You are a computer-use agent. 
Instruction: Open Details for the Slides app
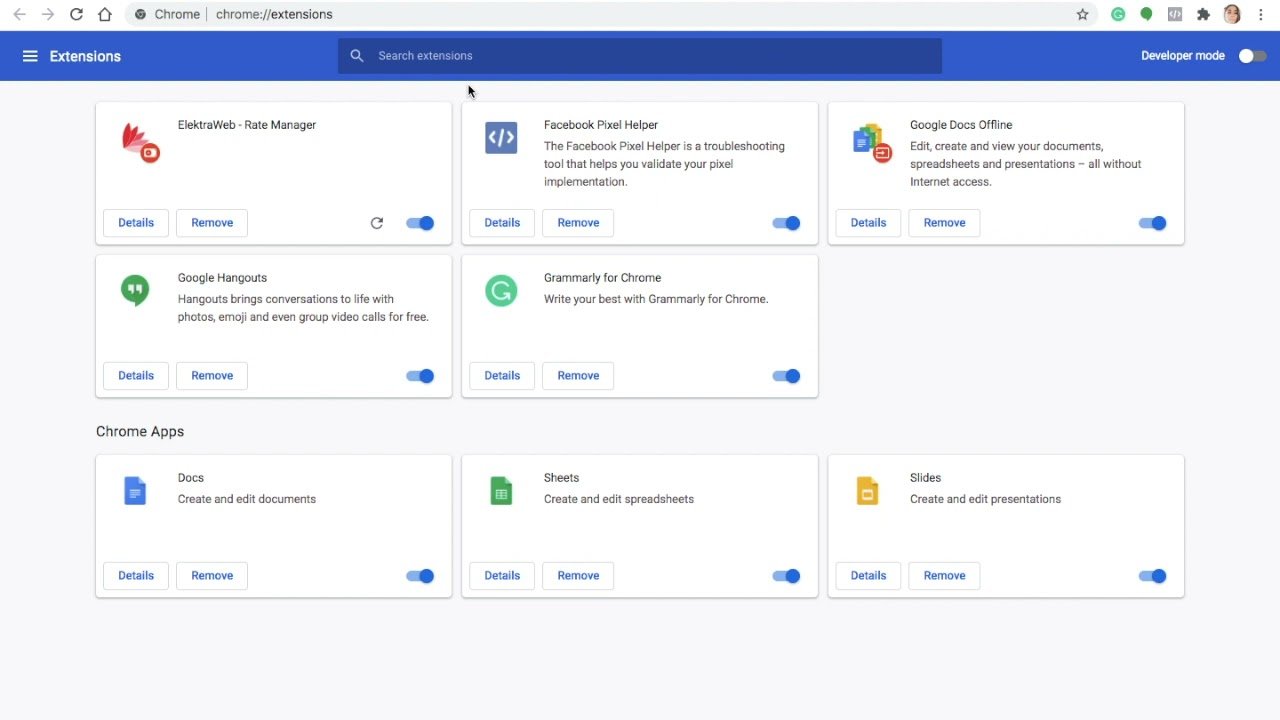click(x=868, y=576)
